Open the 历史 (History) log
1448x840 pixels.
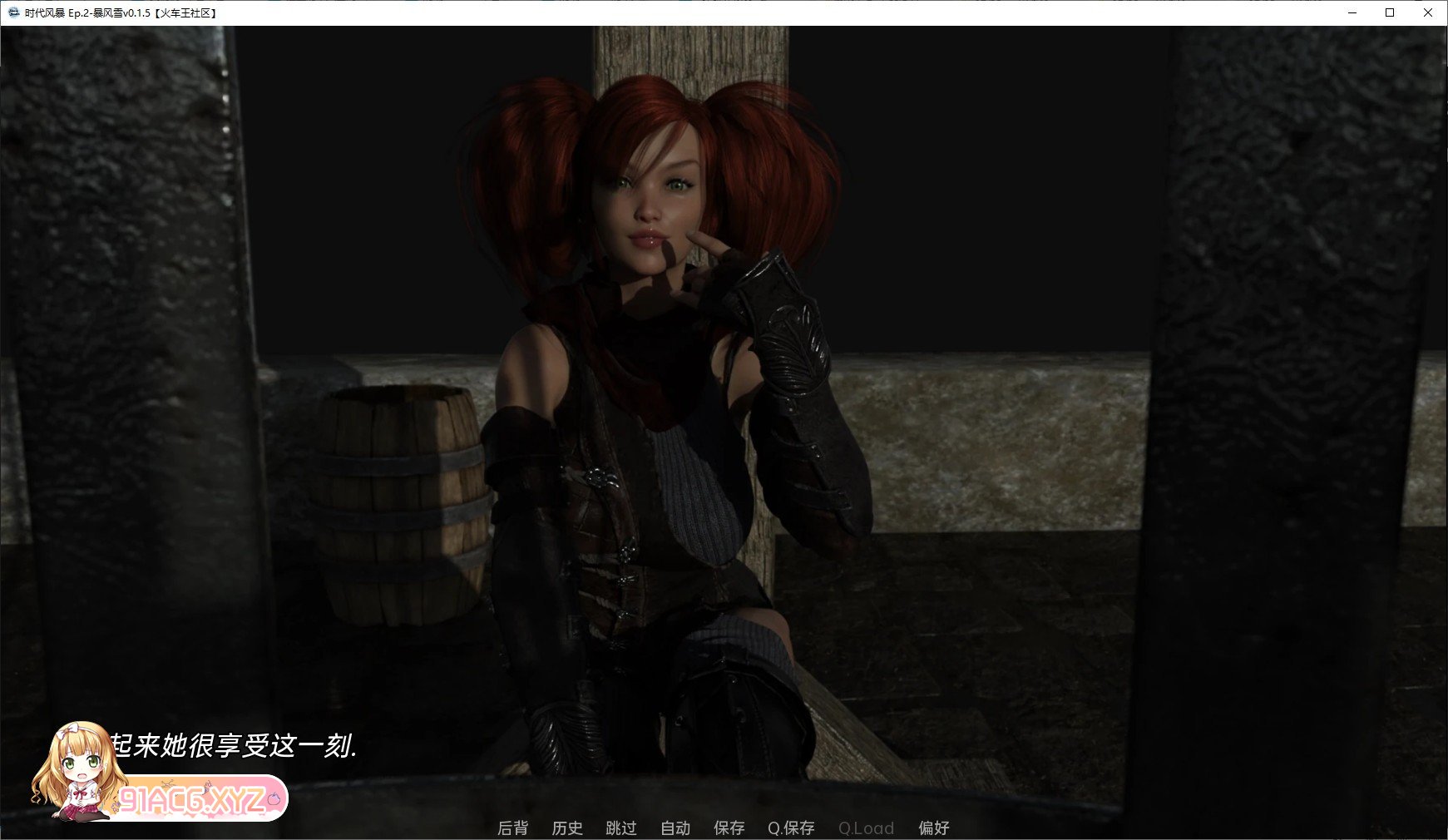567,828
